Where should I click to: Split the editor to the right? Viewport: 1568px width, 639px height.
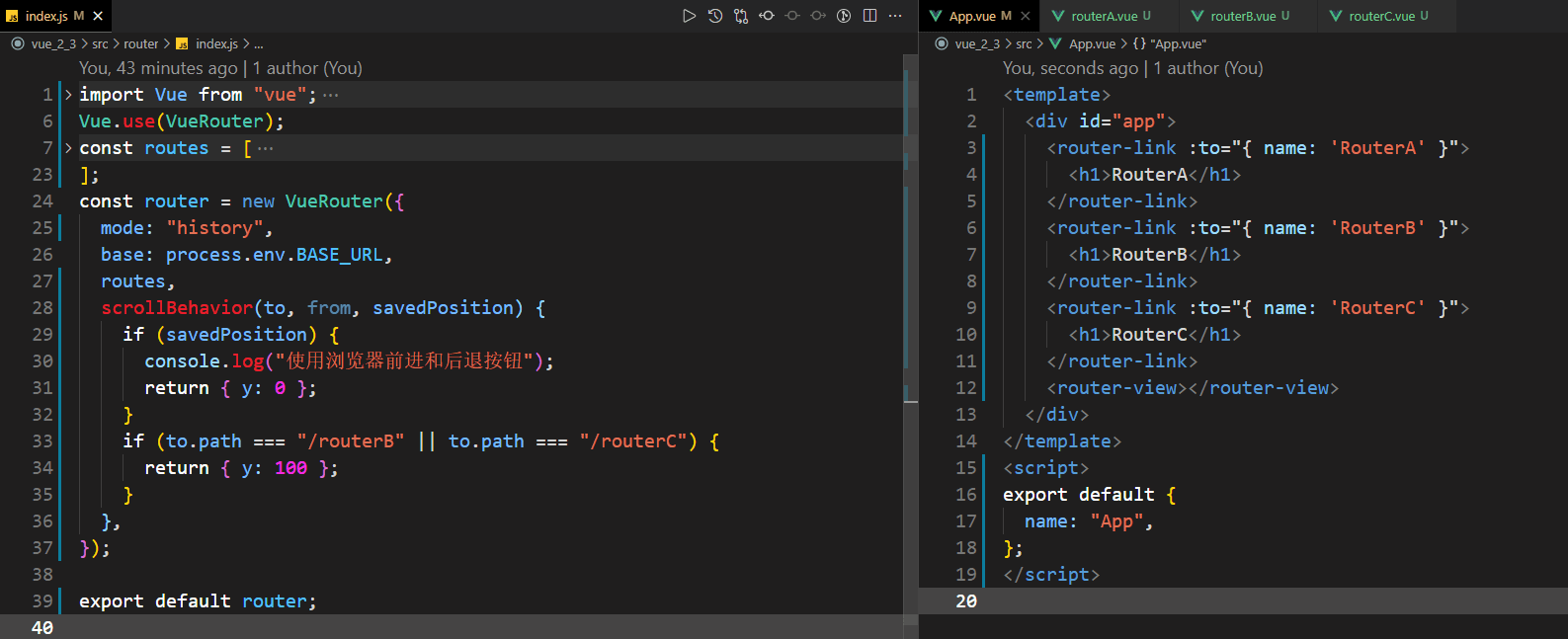(x=869, y=16)
